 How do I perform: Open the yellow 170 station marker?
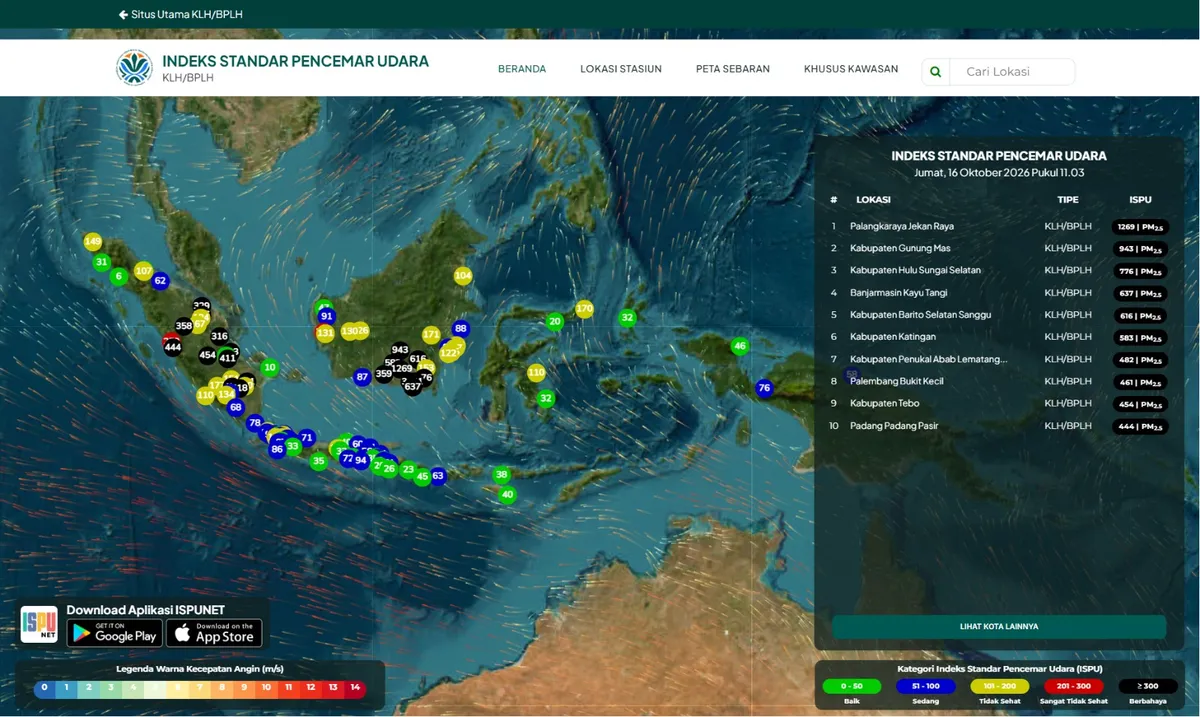coord(585,309)
